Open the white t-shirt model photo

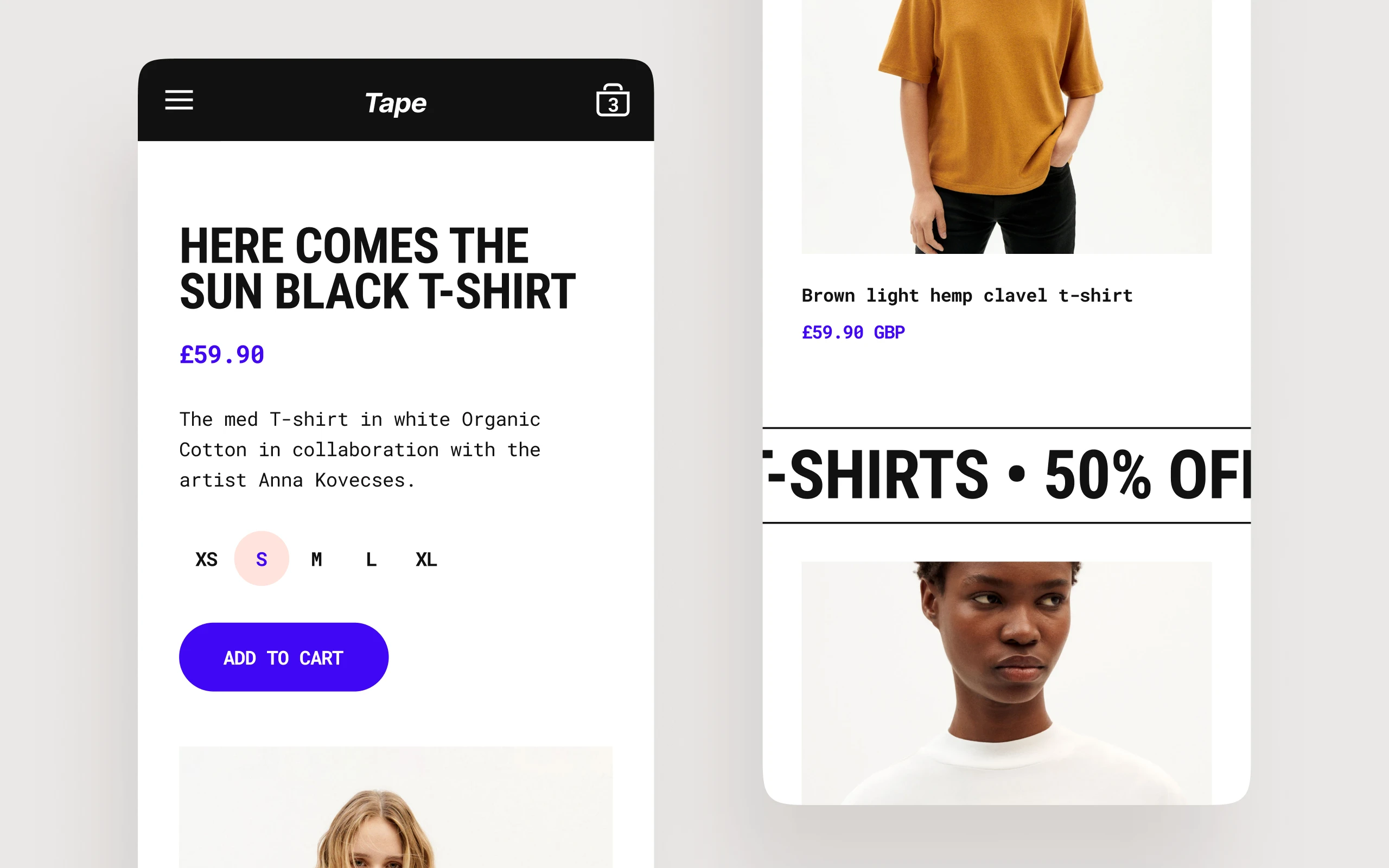(x=1006, y=682)
